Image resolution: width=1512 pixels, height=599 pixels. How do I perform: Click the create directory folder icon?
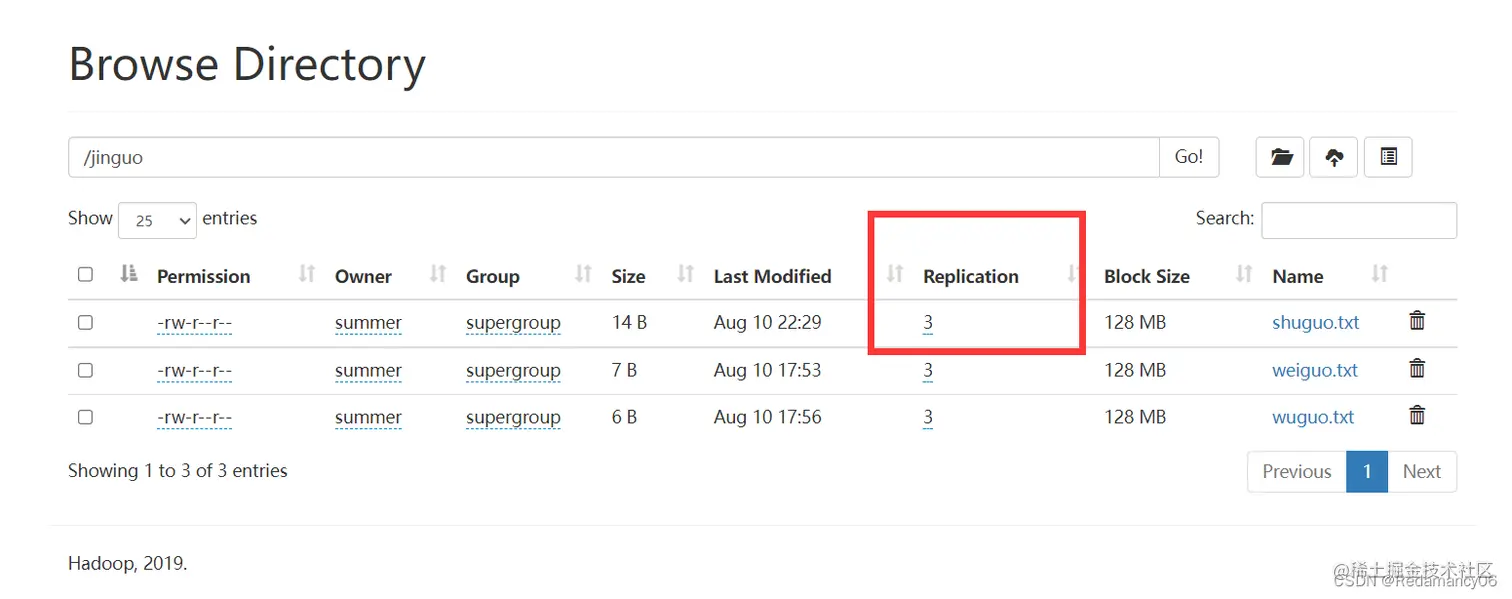tap(1280, 157)
